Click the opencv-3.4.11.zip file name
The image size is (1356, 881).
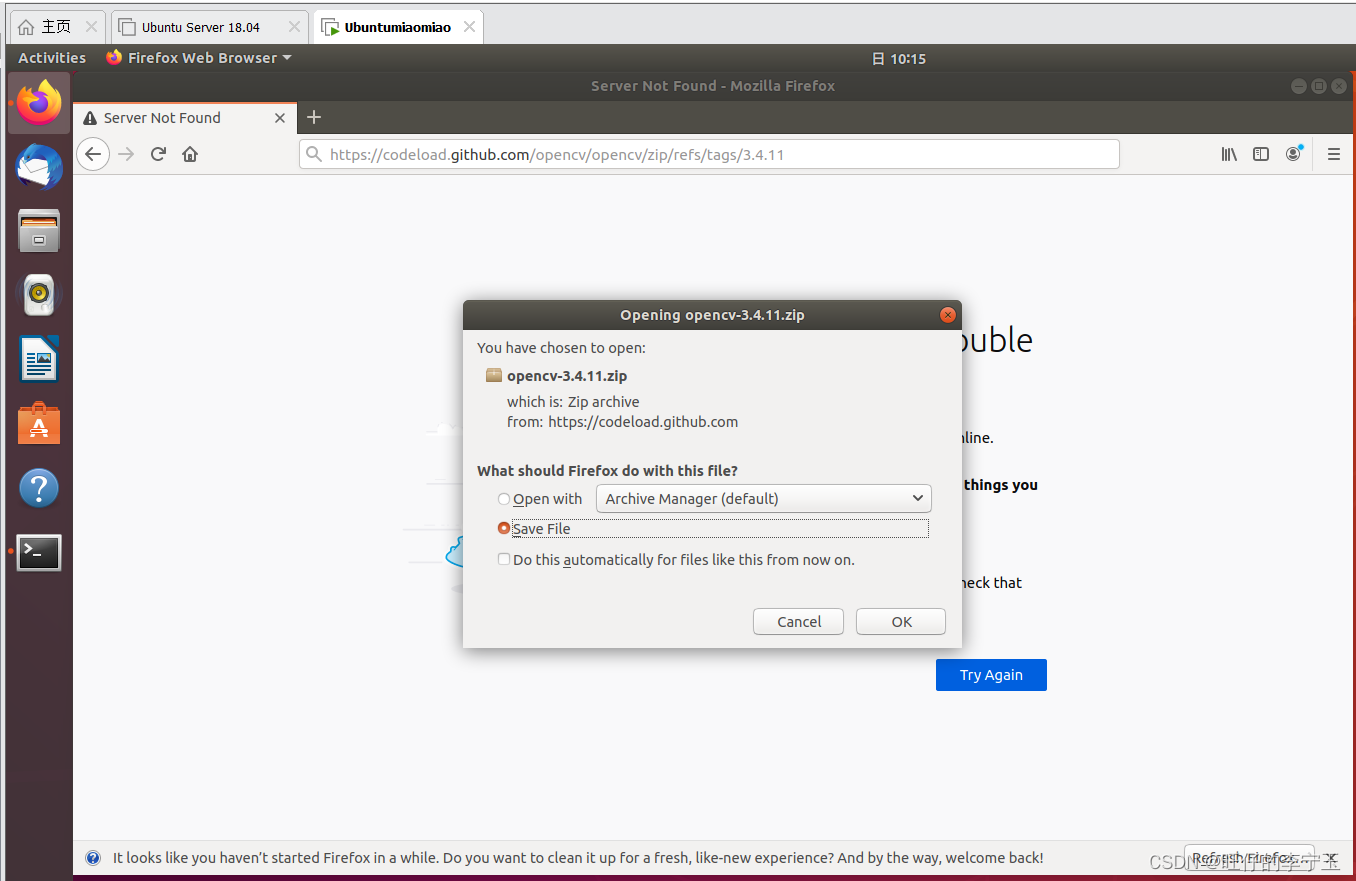[x=567, y=376]
